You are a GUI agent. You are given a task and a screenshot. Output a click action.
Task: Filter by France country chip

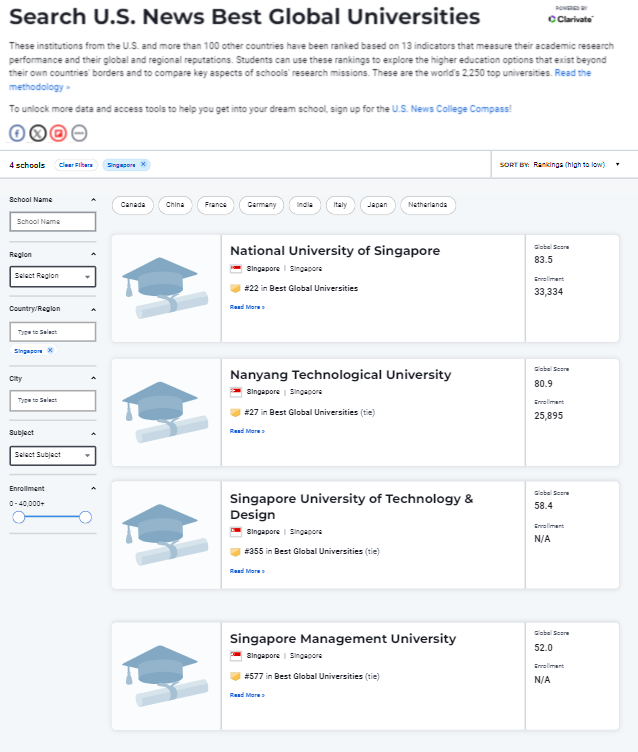[215, 205]
